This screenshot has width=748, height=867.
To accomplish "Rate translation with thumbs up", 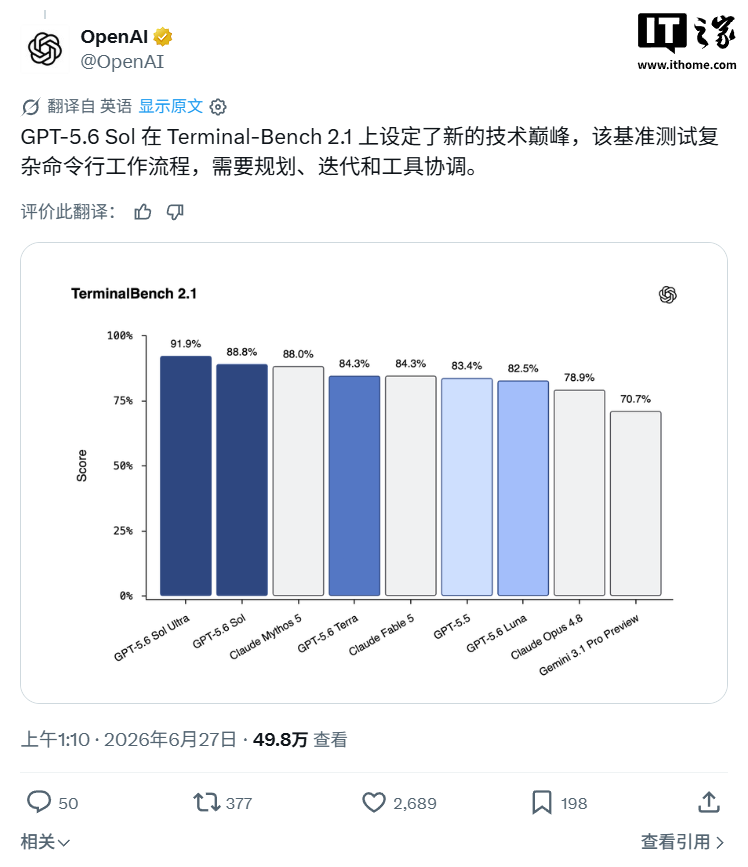I will click(143, 212).
